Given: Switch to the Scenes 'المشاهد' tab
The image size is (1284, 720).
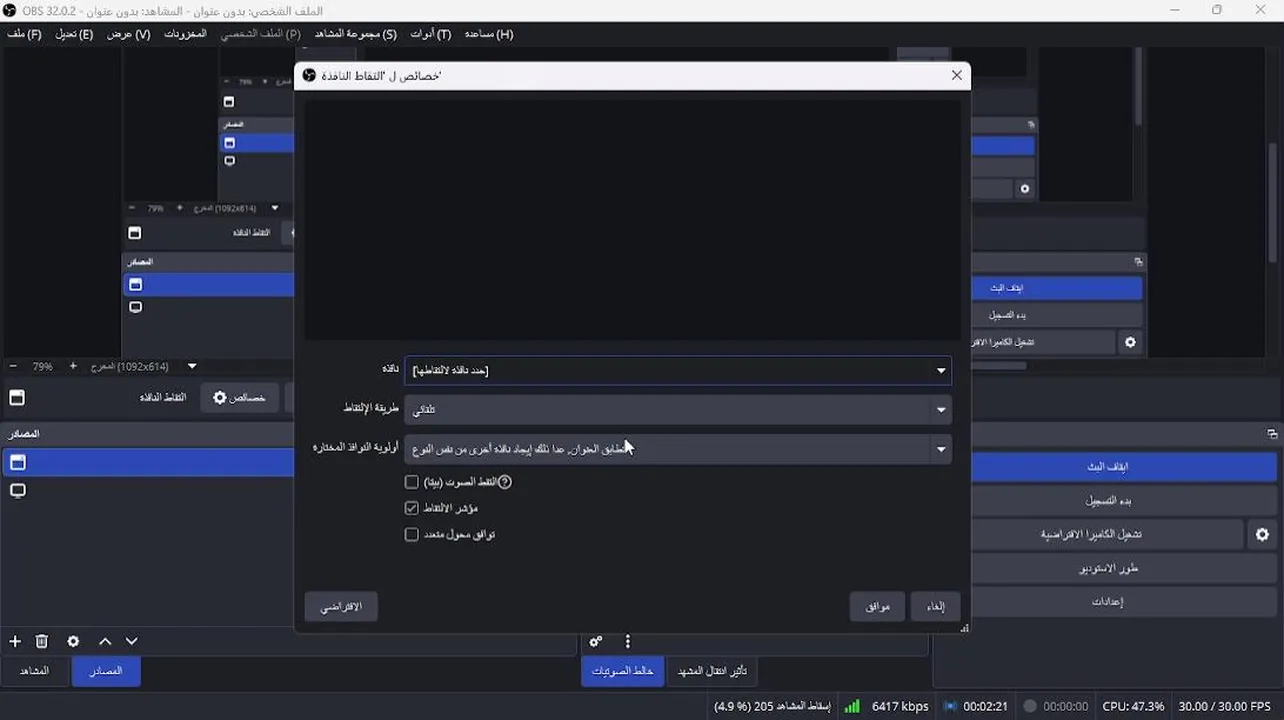Looking at the screenshot, I should (x=35, y=671).
